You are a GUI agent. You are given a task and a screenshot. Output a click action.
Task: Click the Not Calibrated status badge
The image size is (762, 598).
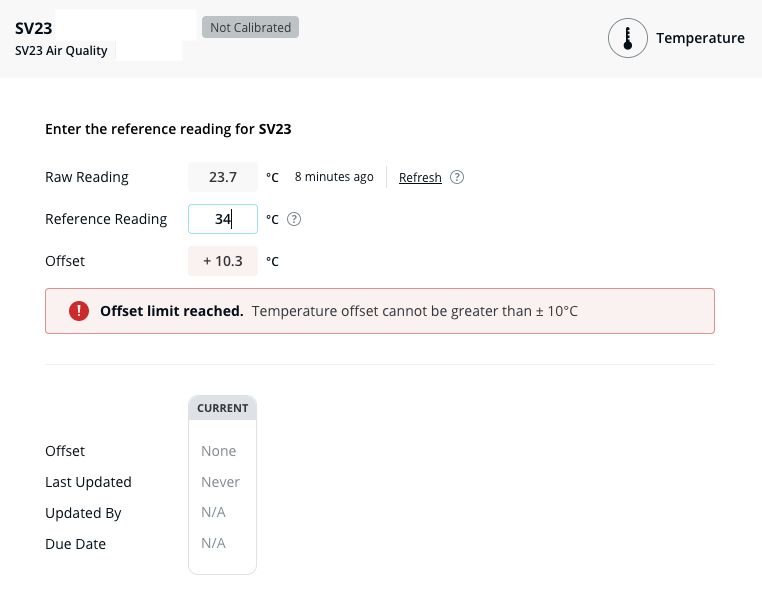coord(250,27)
